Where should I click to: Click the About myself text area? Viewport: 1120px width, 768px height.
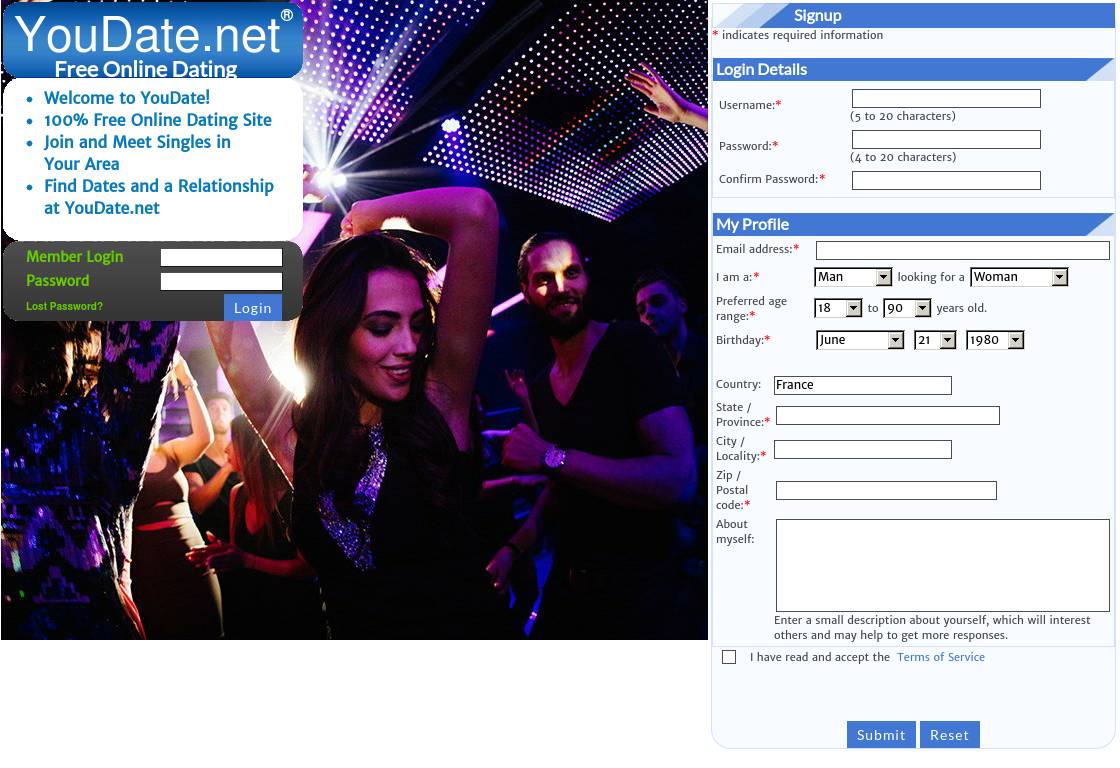tap(942, 565)
